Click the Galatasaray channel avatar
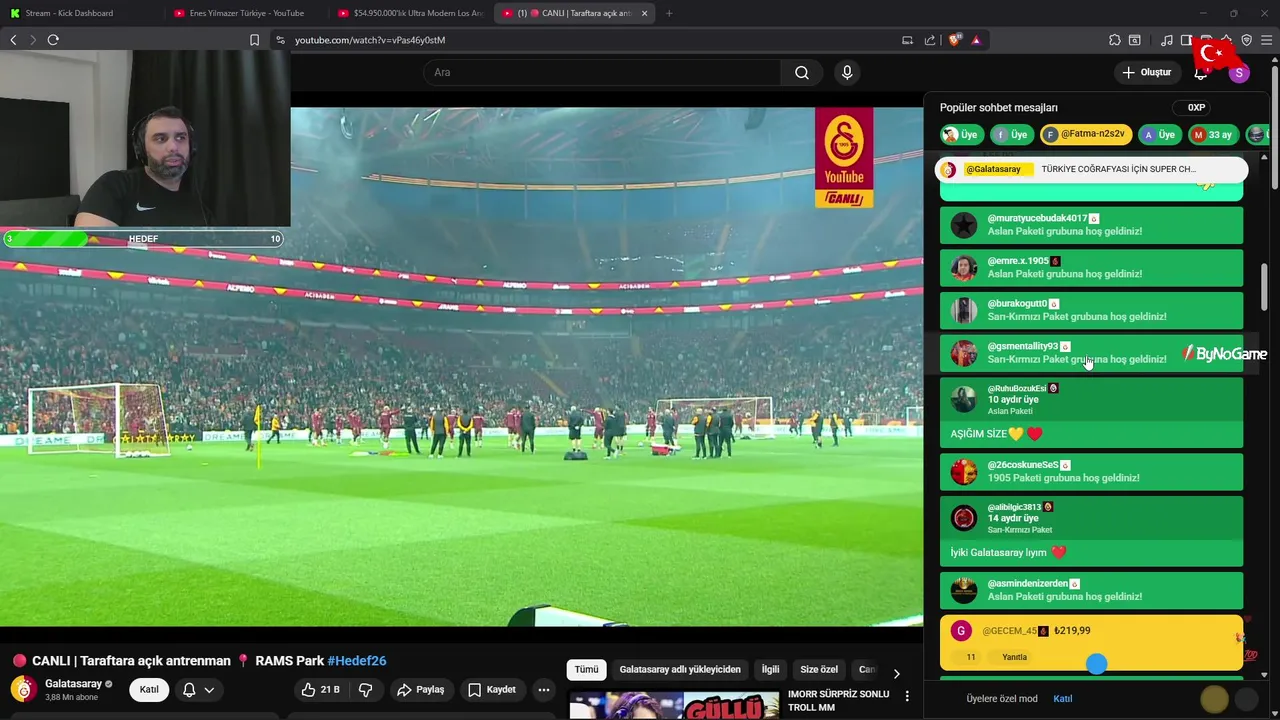This screenshot has height=720, width=1280. click(23, 689)
